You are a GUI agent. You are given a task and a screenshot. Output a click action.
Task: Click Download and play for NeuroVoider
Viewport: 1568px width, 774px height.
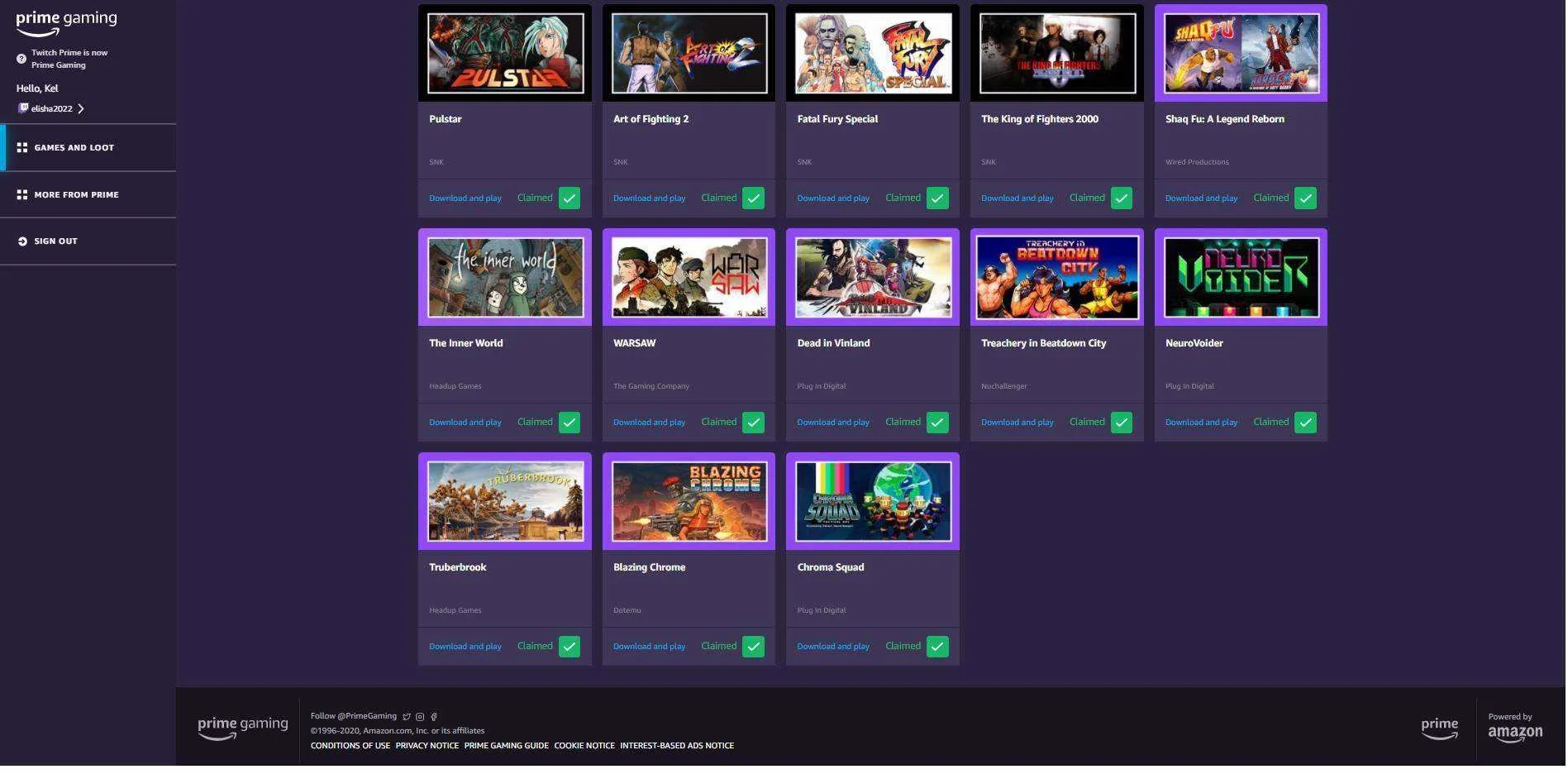tap(1202, 423)
